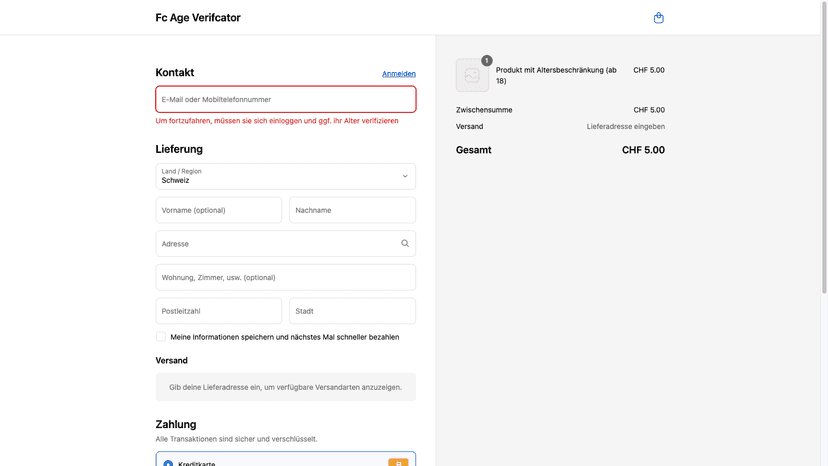Follow the Anmelden login link
The height and width of the screenshot is (466, 828).
[x=399, y=73]
